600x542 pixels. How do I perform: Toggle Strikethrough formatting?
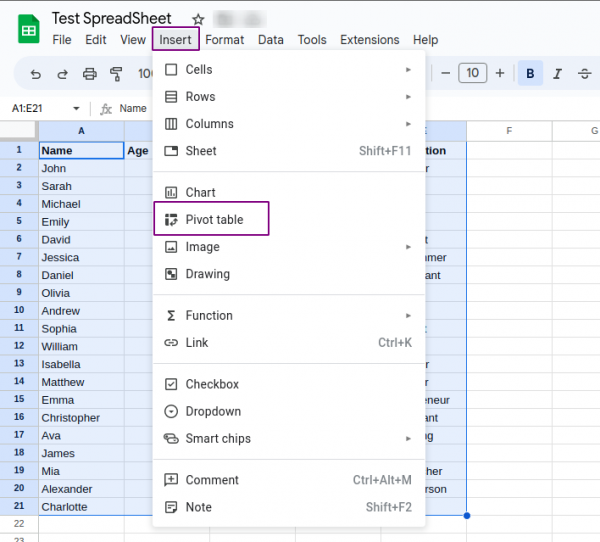(584, 73)
